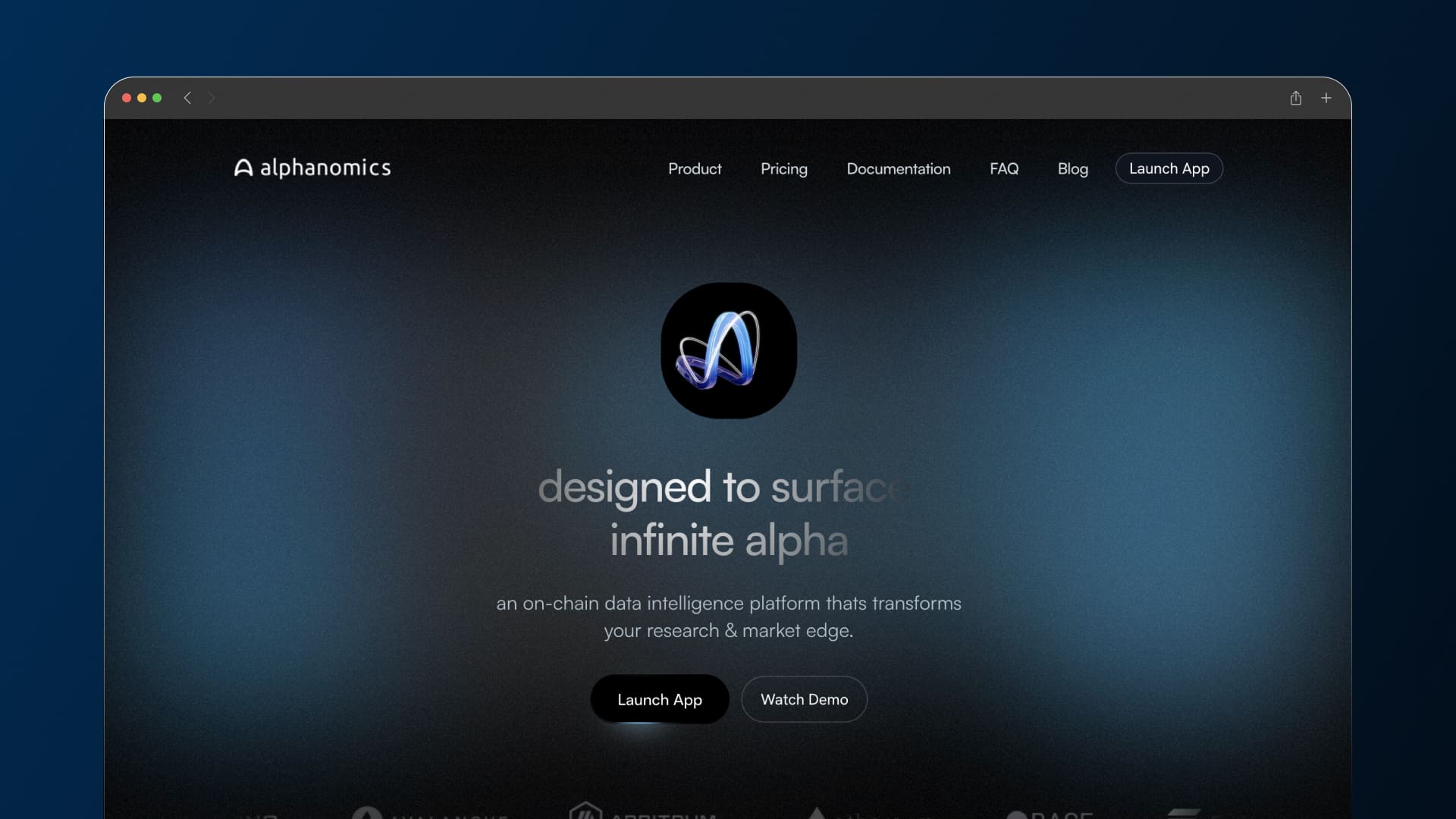
Task: Click the browser share icon
Action: [x=1296, y=98]
